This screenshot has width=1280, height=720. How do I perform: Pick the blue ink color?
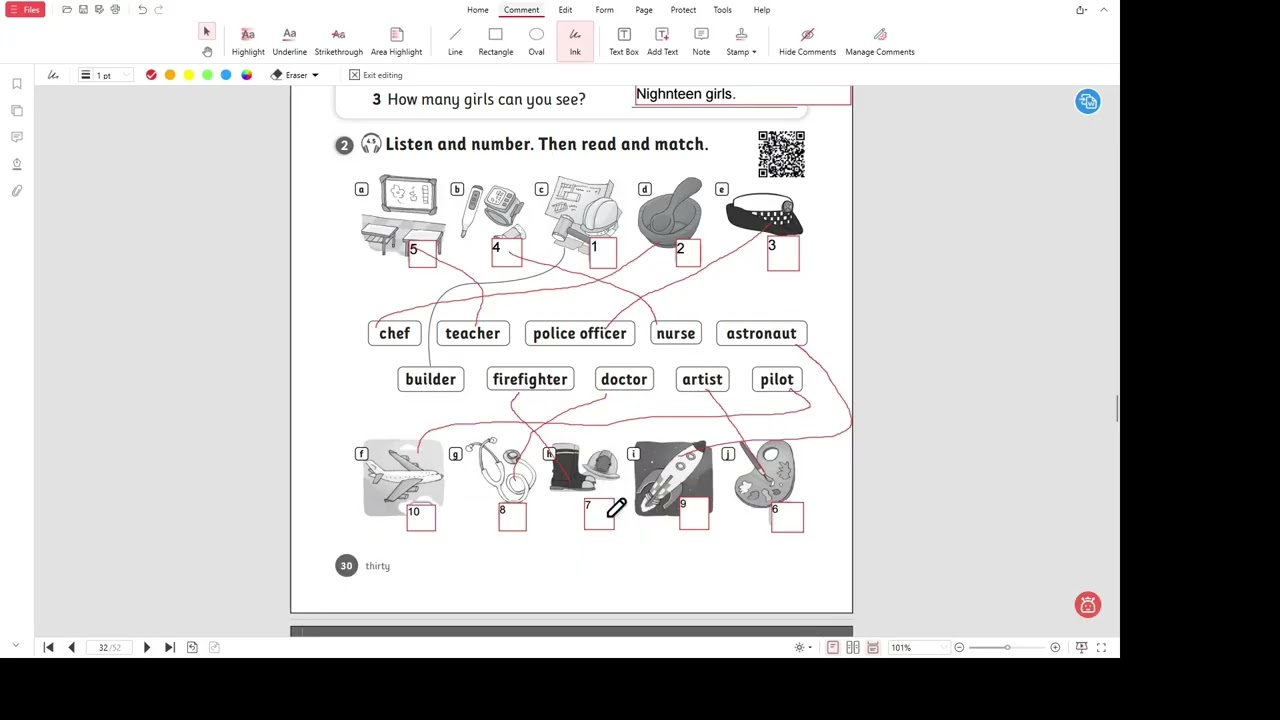[226, 75]
